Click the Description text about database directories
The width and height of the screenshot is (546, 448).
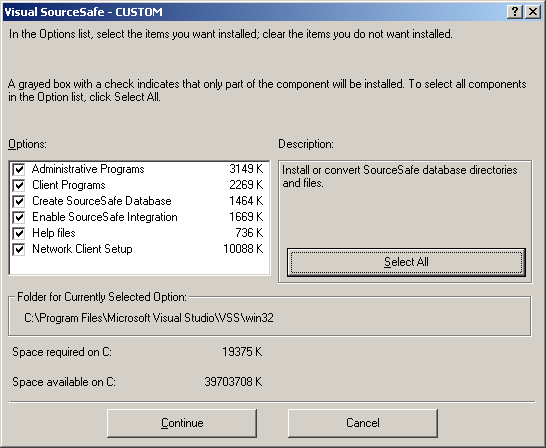click(x=400, y=176)
